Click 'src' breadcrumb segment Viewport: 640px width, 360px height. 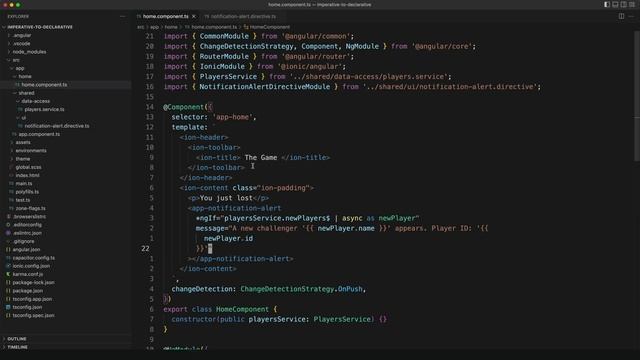pyautogui.click(x=140, y=27)
